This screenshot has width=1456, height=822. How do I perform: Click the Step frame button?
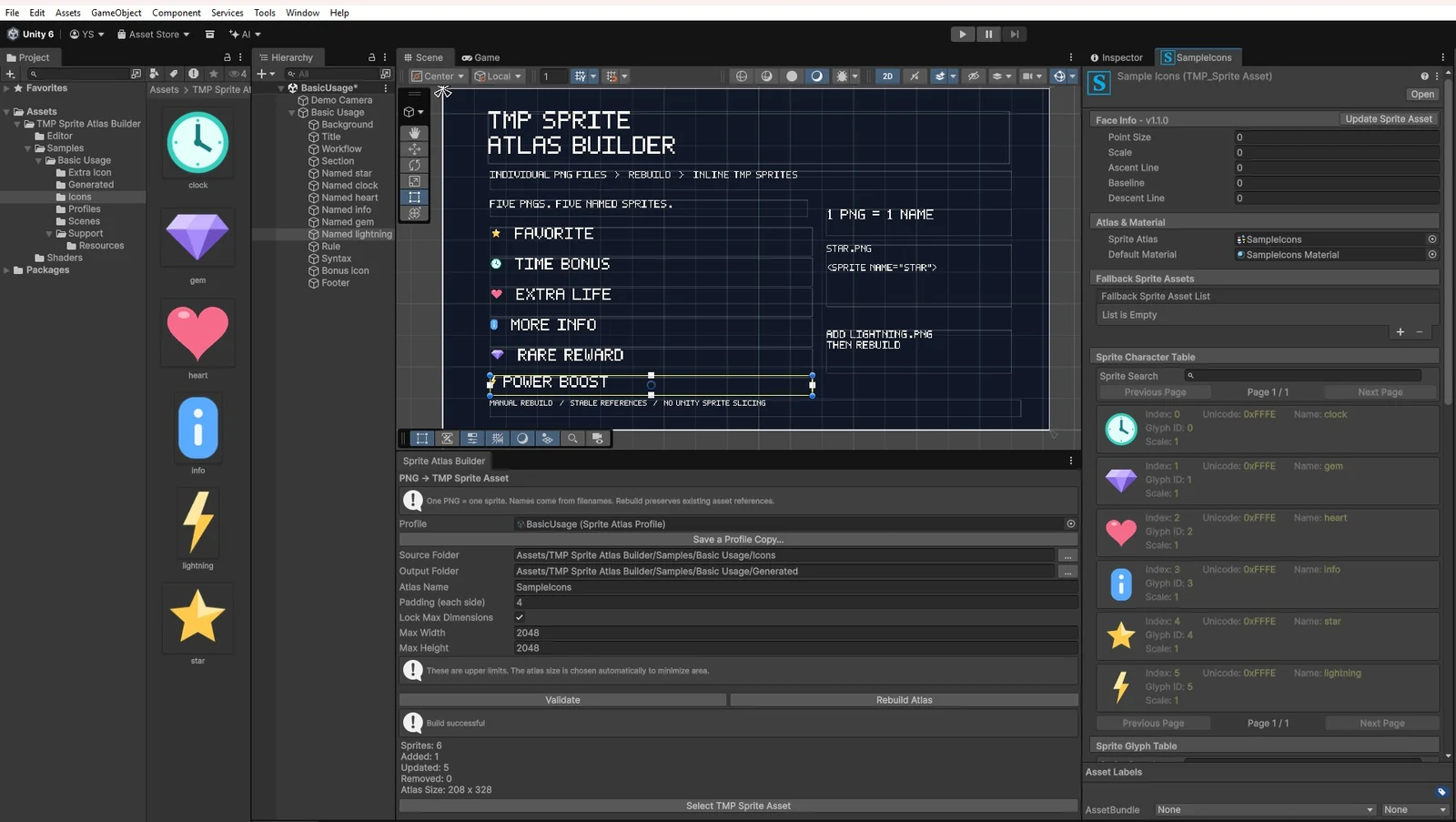click(1015, 35)
